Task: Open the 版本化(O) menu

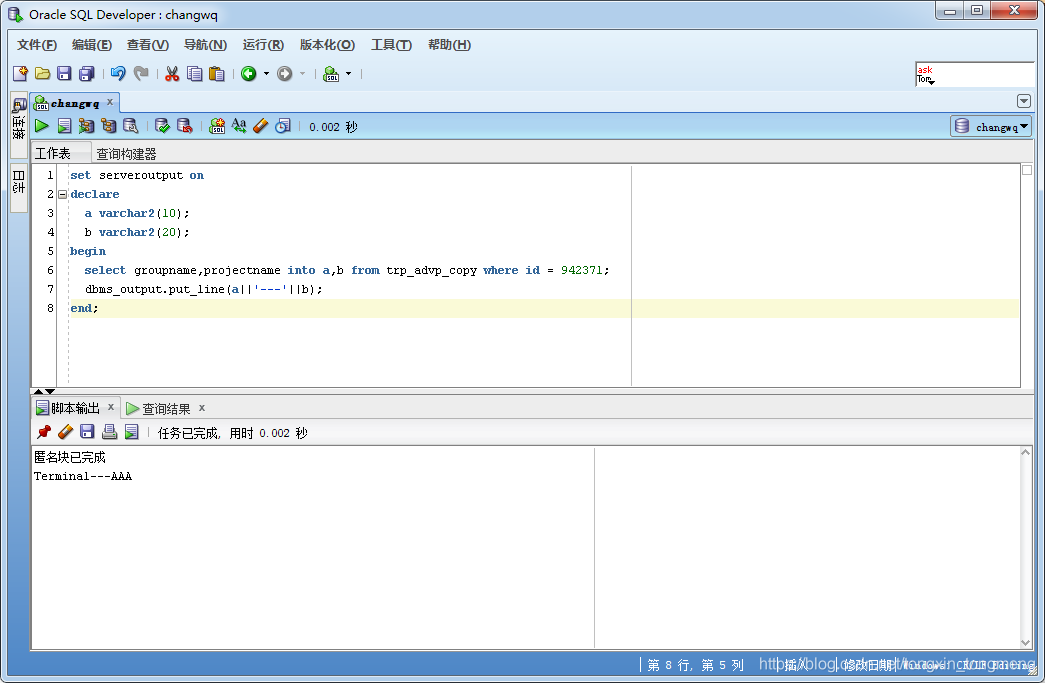Action: [327, 45]
